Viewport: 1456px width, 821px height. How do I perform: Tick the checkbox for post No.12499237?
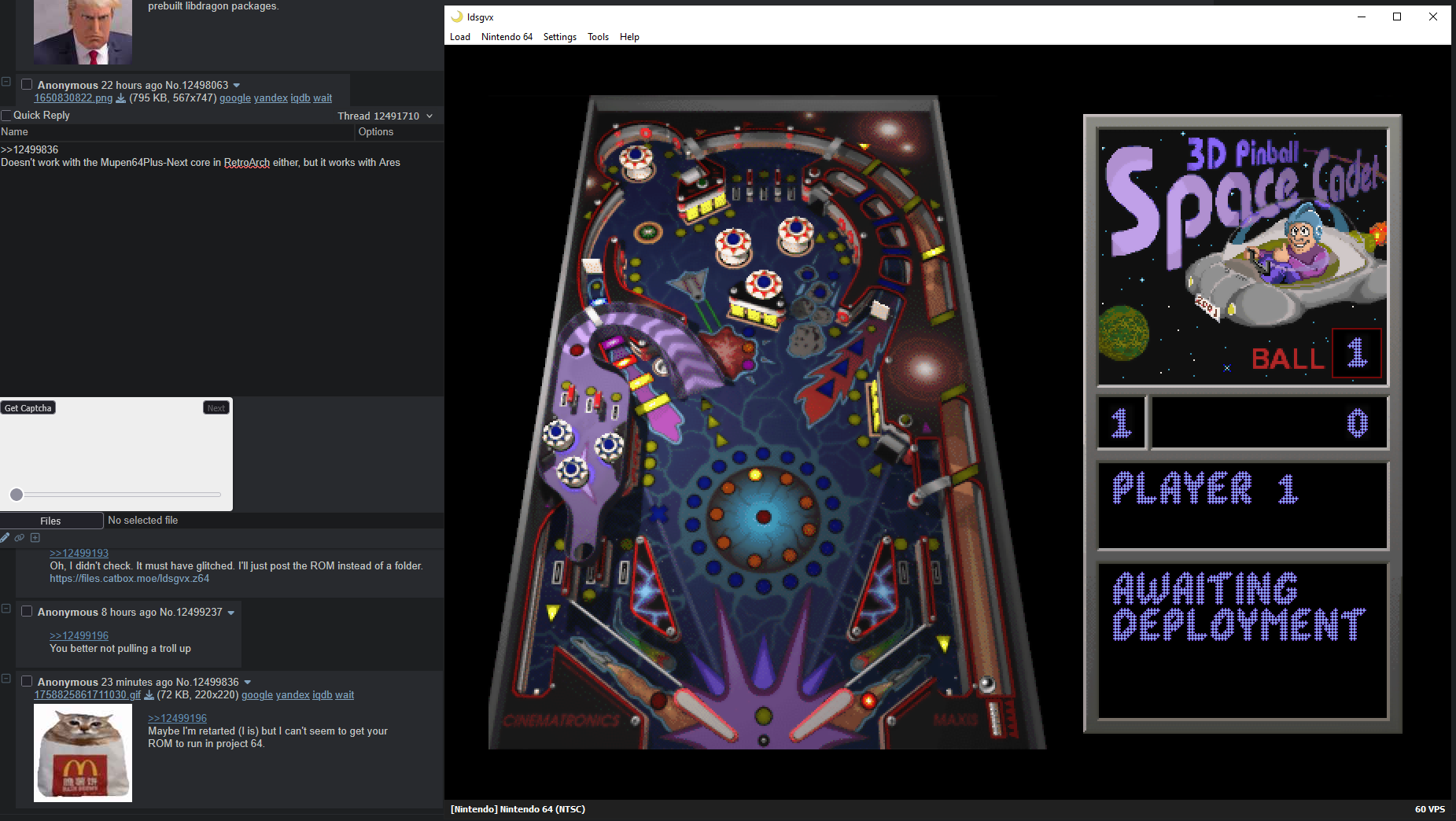(x=27, y=611)
